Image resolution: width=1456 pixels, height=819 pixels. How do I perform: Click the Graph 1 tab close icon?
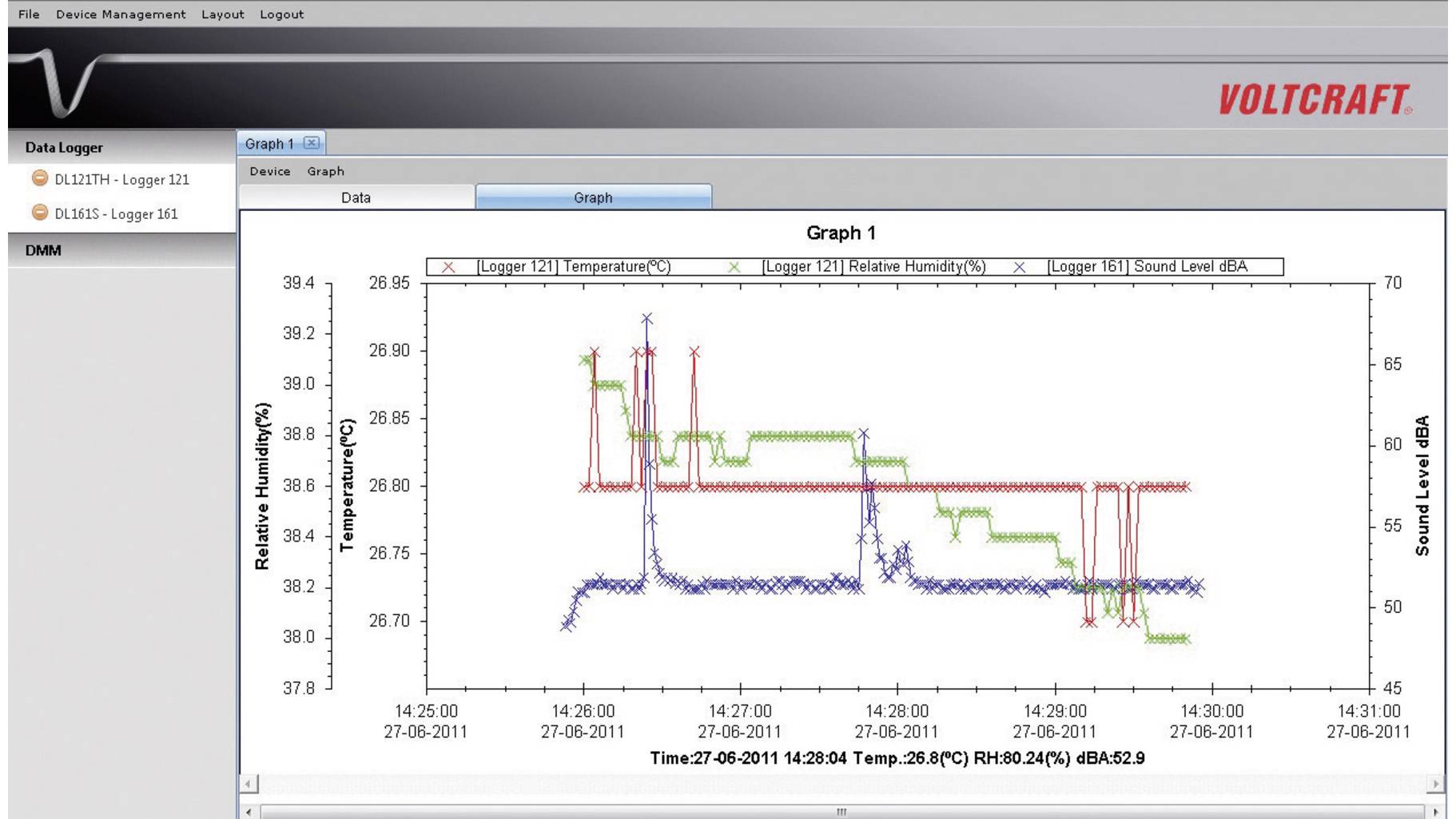coord(312,143)
